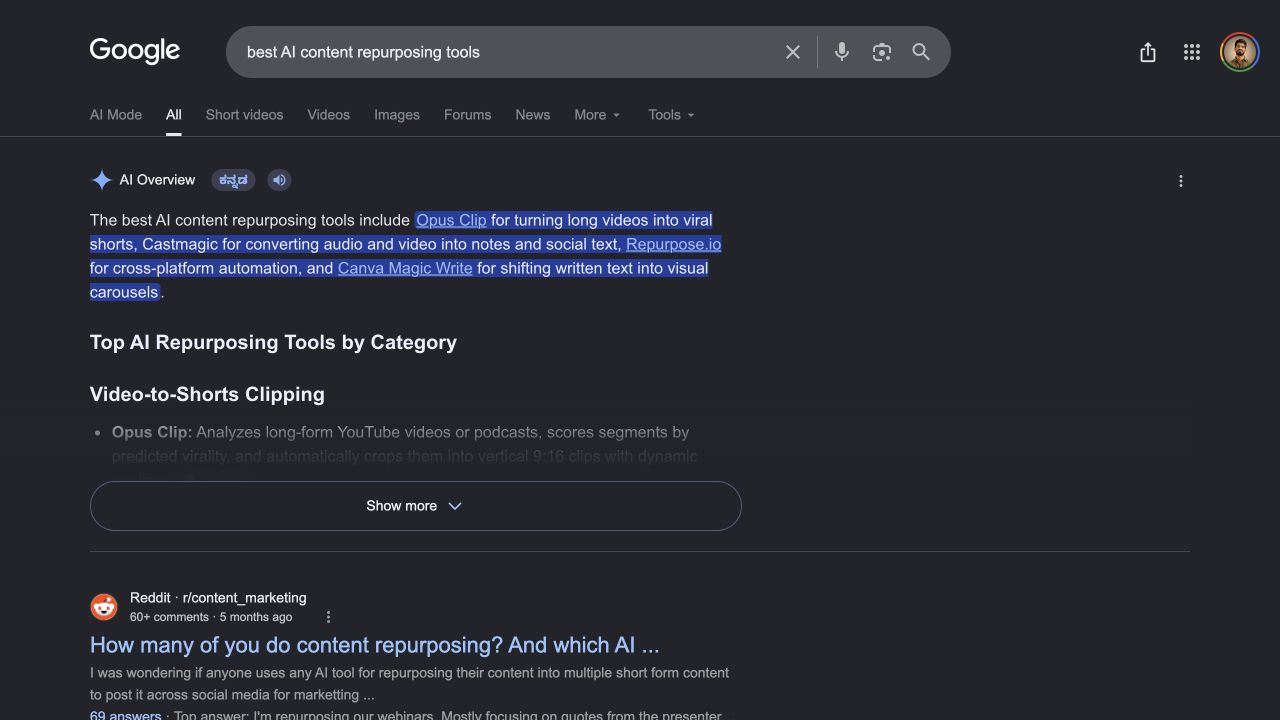Click Top AI Repurposing Tools by Category heading

273,342
